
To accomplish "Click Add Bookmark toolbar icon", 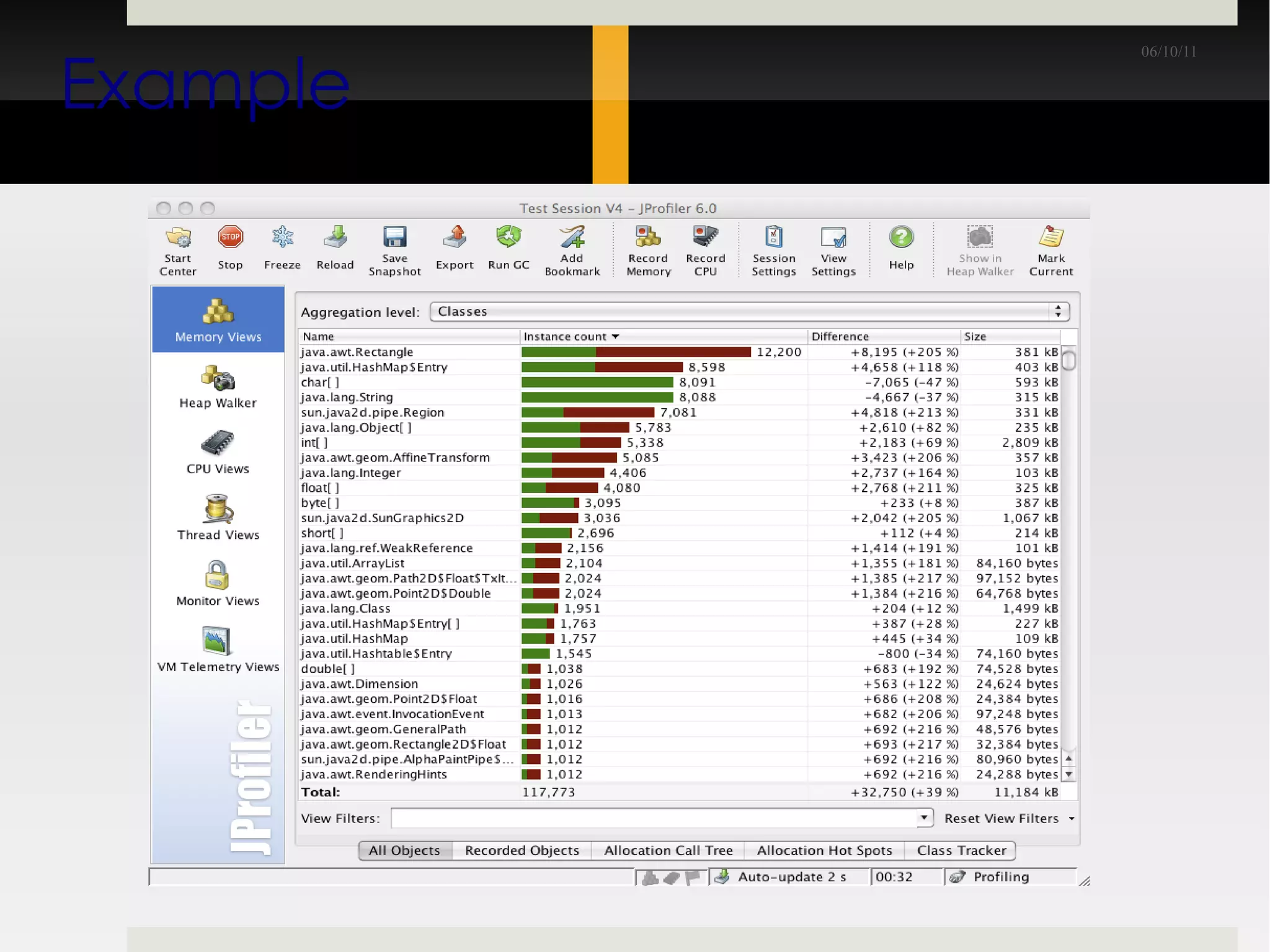I will point(572,238).
